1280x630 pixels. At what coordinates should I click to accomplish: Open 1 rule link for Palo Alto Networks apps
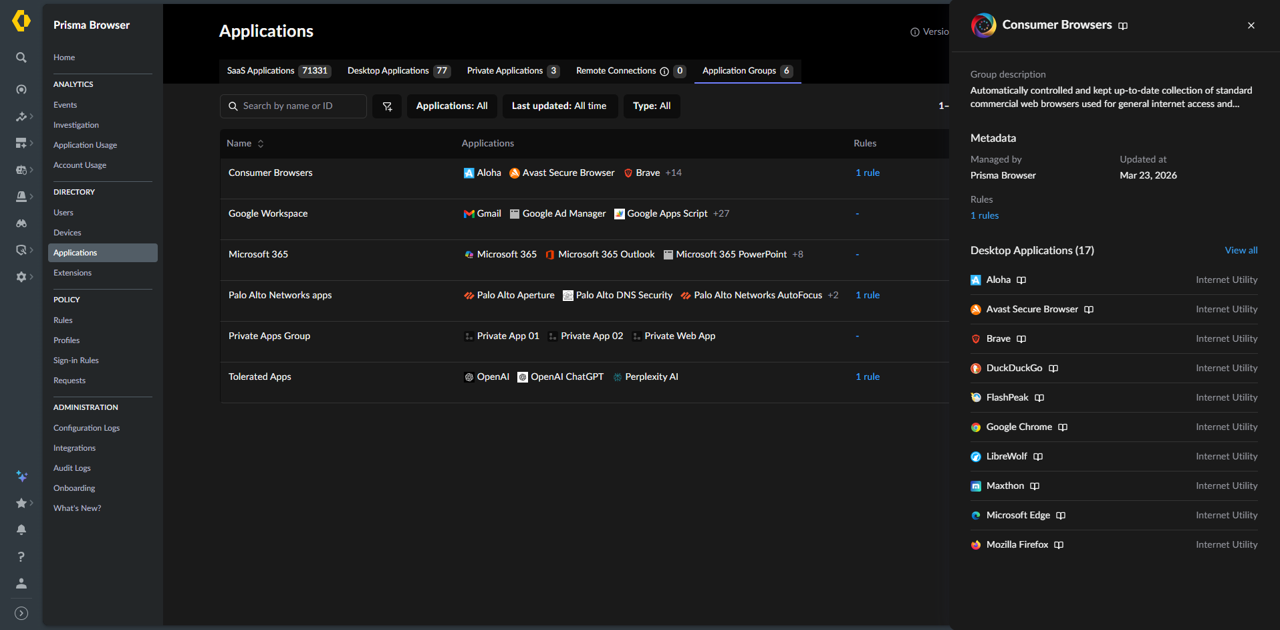coord(867,295)
